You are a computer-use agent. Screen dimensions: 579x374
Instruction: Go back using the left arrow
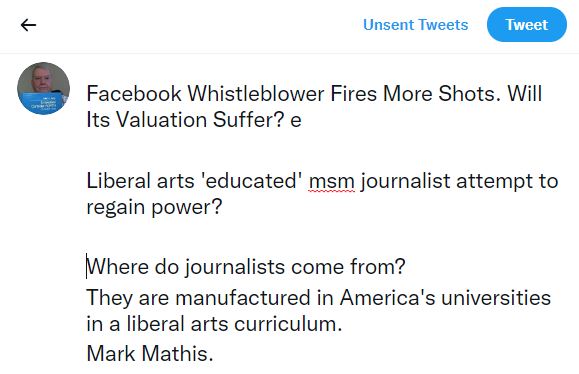click(x=28, y=25)
